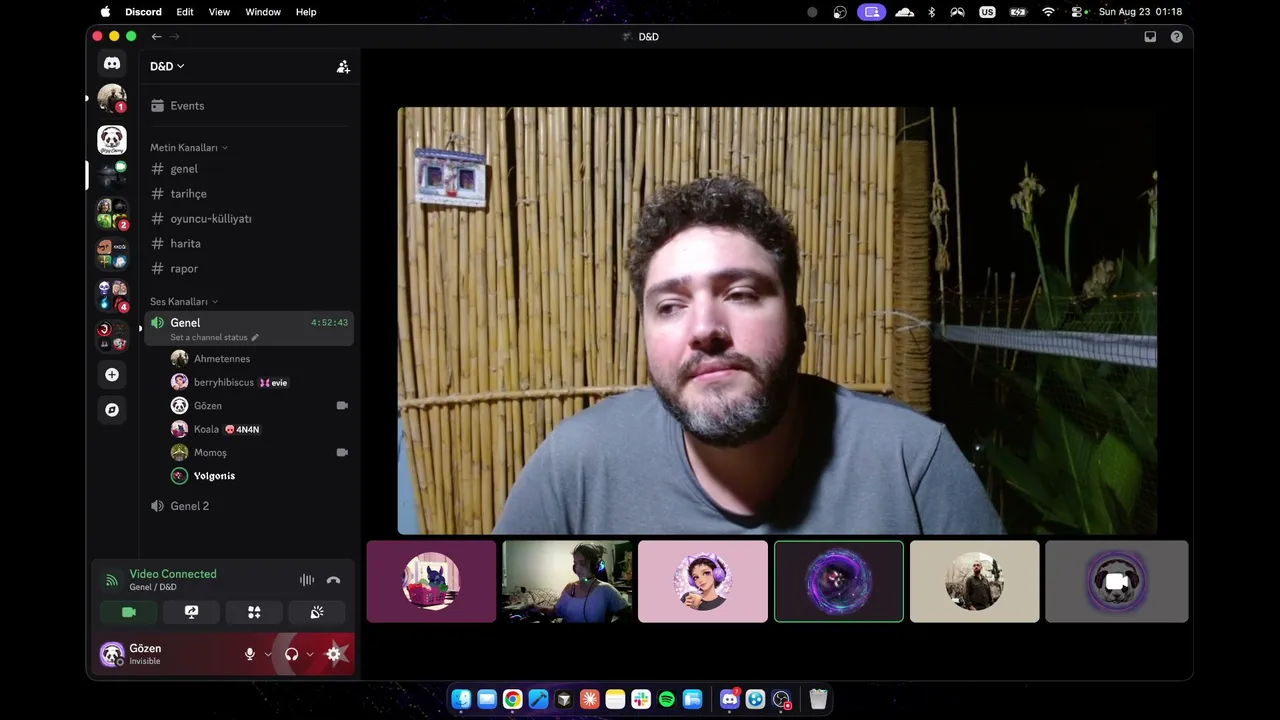Open Discord direct messages home icon
The image size is (1280, 720).
tap(112, 63)
